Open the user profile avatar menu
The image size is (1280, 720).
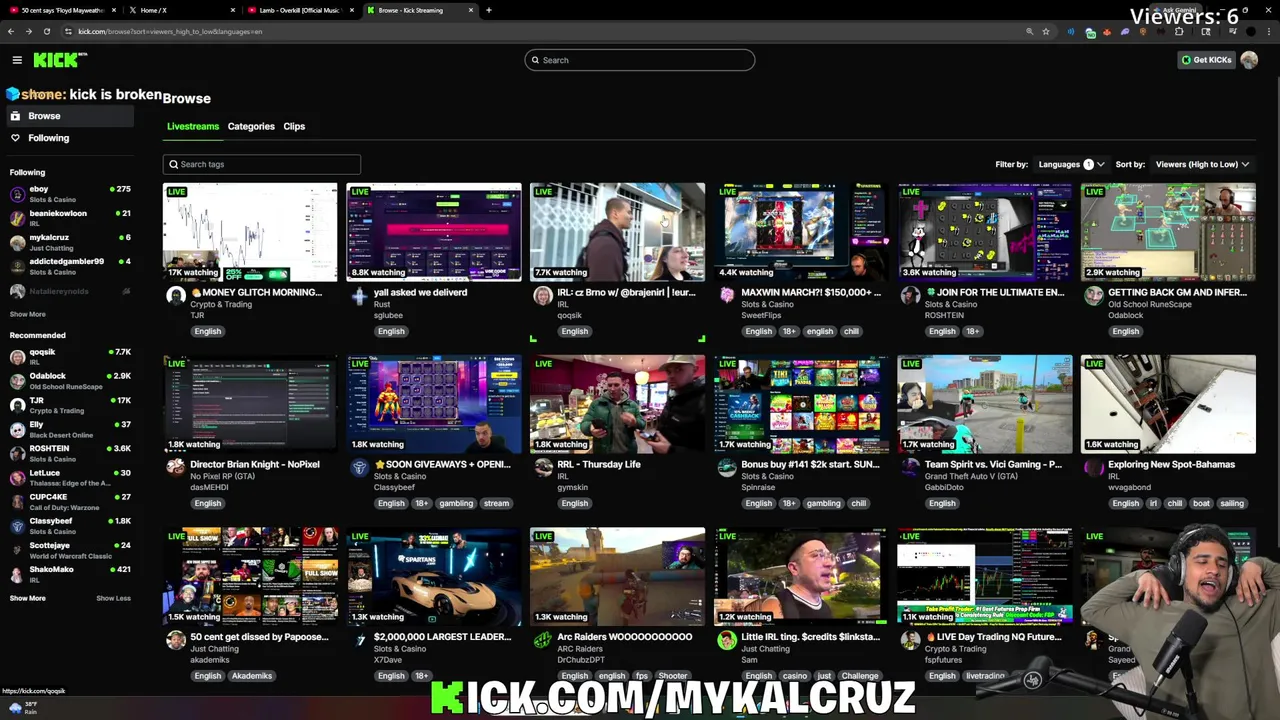point(1249,60)
